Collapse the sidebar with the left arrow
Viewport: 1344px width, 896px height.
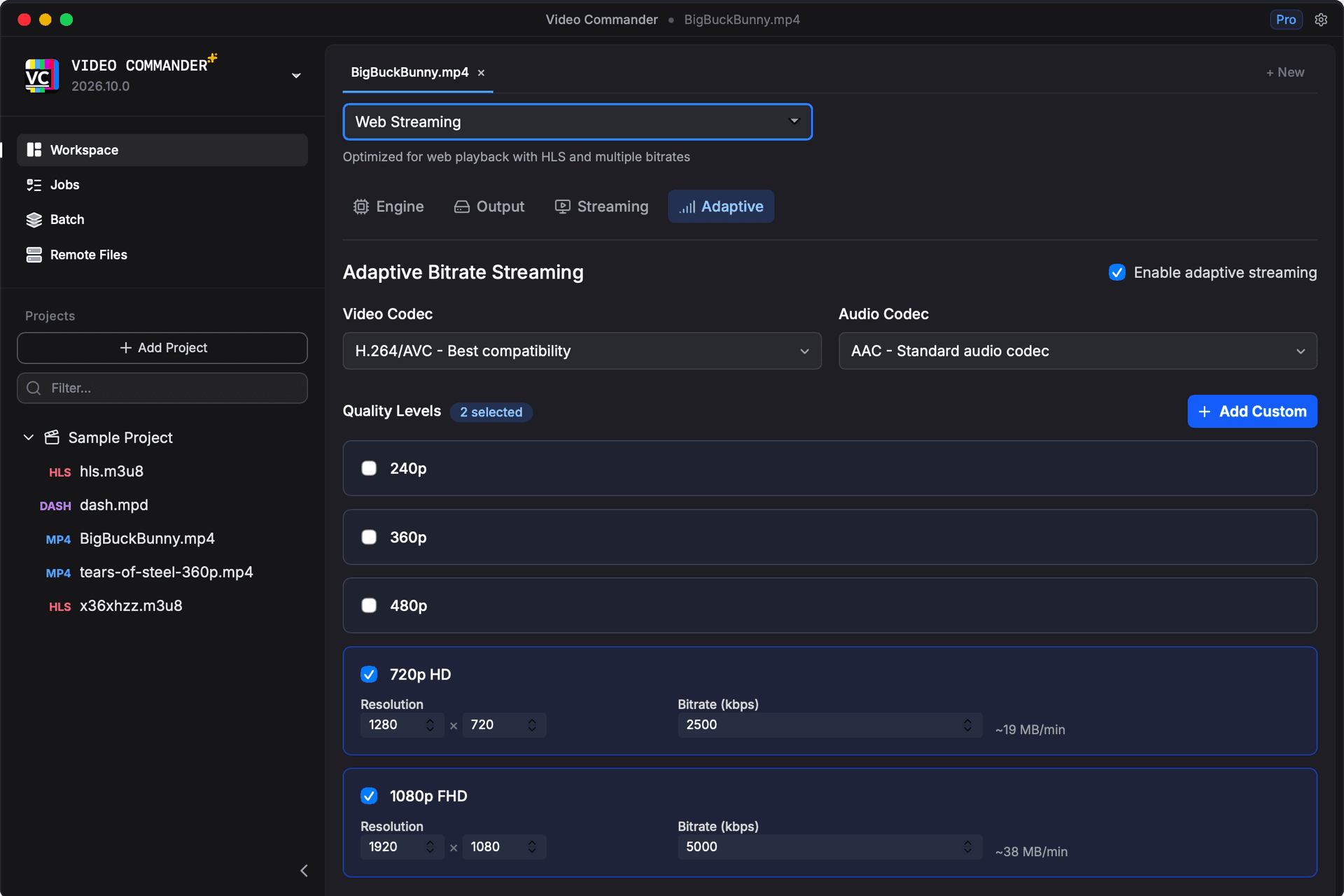click(304, 870)
